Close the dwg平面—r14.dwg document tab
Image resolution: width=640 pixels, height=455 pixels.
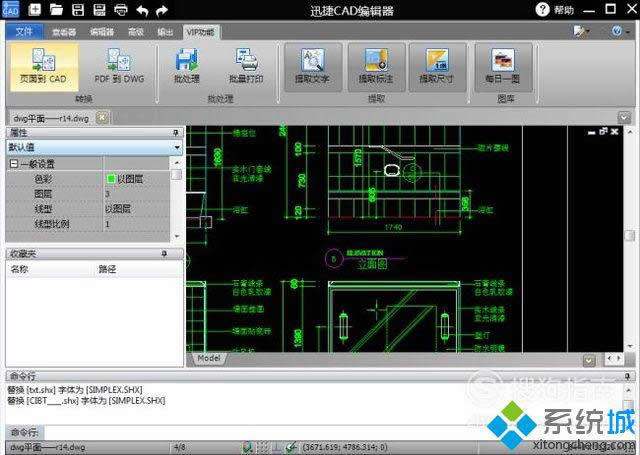pyautogui.click(x=102, y=118)
